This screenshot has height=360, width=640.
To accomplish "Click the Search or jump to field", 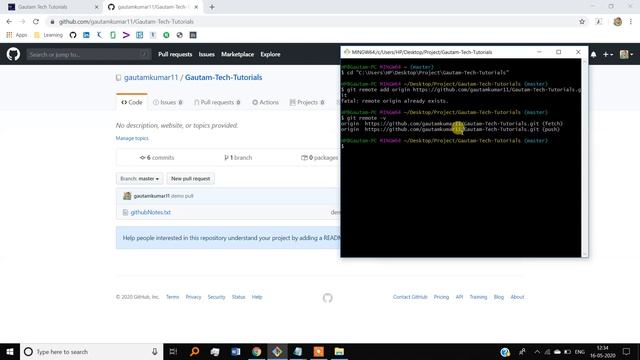I will tap(89, 54).
